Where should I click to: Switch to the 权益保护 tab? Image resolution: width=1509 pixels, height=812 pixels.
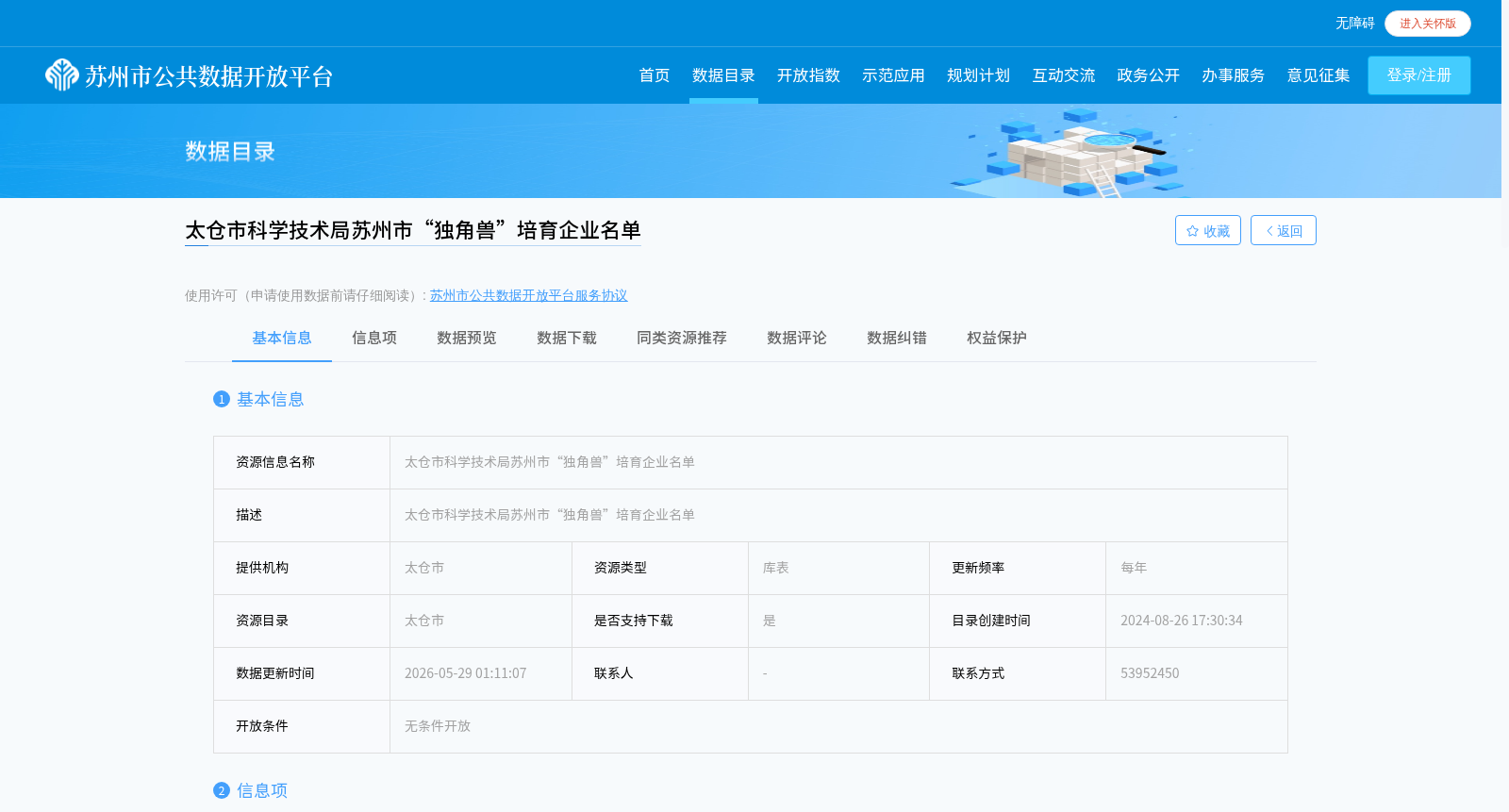997,338
